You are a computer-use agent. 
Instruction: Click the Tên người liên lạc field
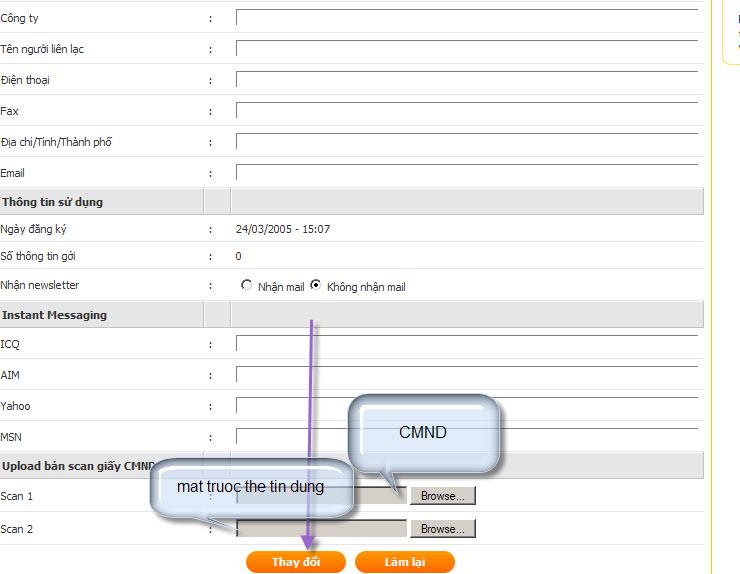point(466,49)
